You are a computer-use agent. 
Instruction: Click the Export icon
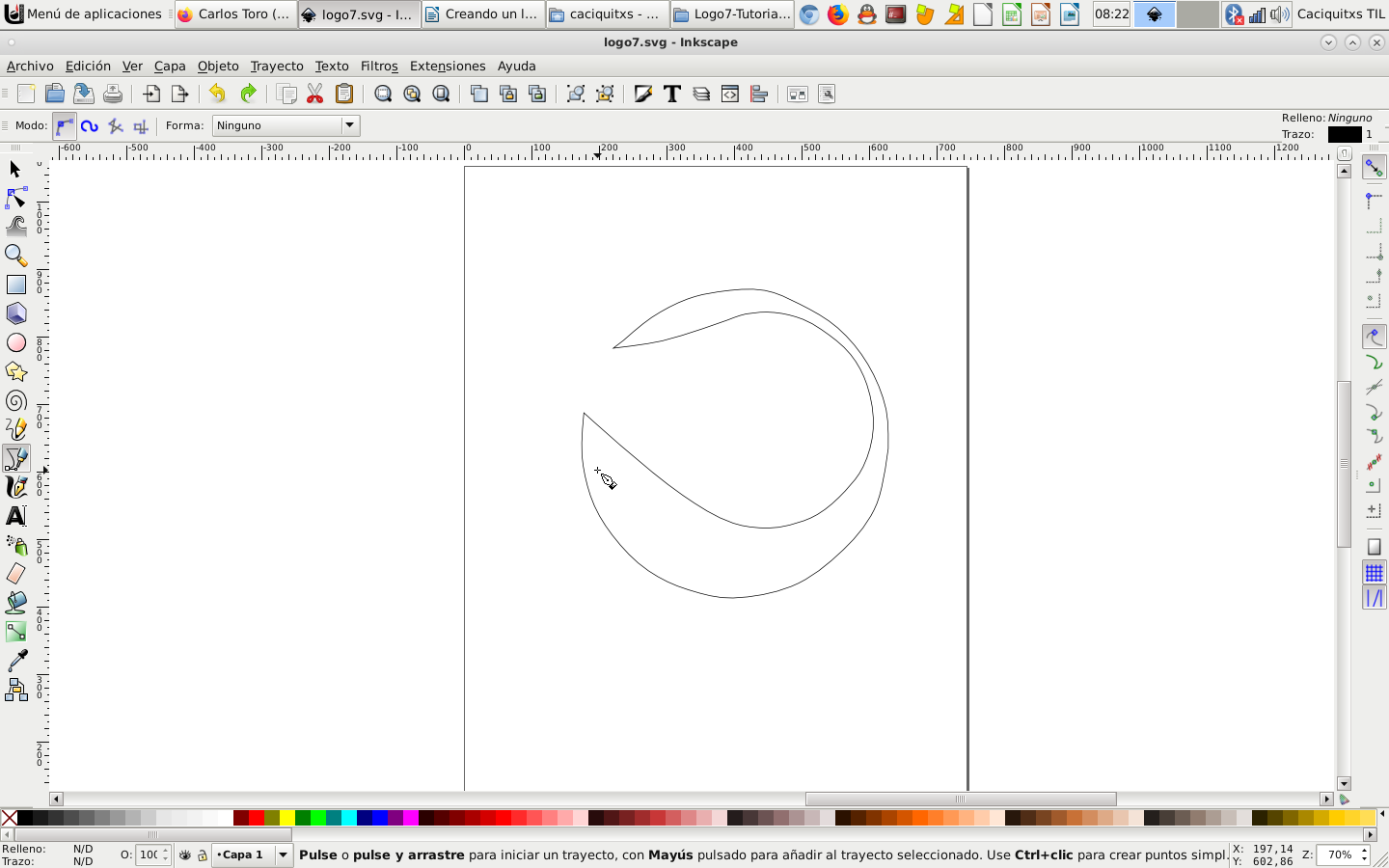tap(179, 94)
